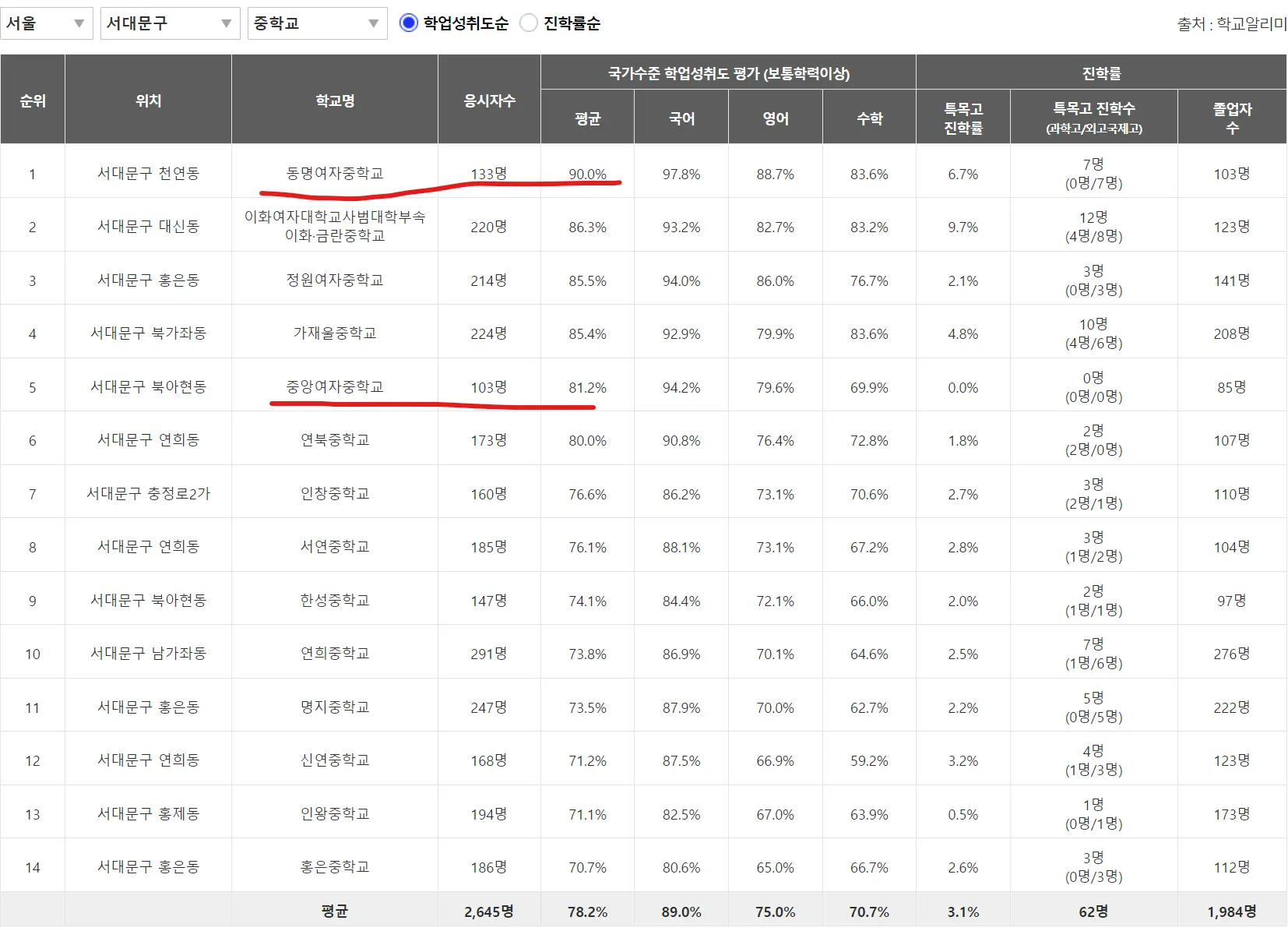The width and height of the screenshot is (1288, 931).
Task: Click the 90.0% average for 동명여자중학교
Action: coord(587,174)
